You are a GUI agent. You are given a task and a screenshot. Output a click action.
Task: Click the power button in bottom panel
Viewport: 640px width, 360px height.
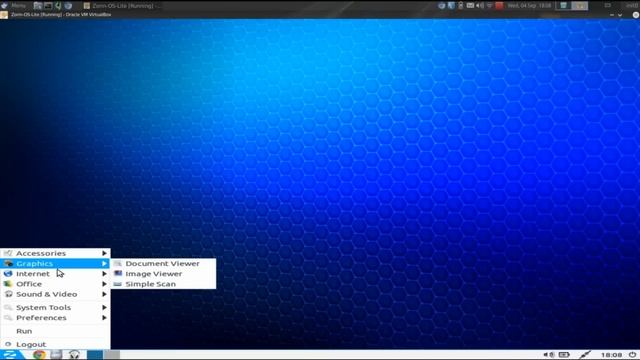pos(632,355)
